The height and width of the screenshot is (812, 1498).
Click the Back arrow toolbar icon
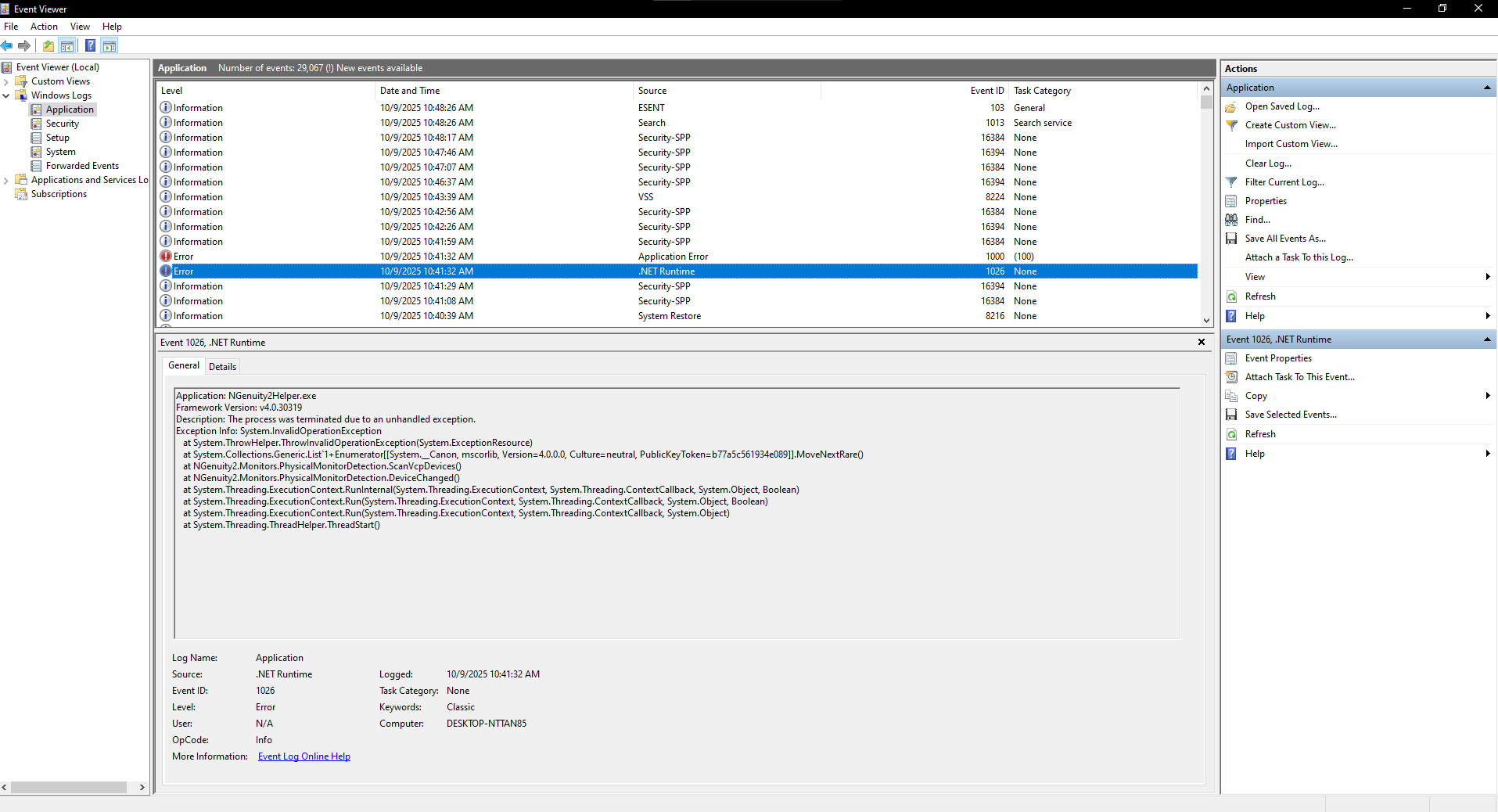point(7,45)
